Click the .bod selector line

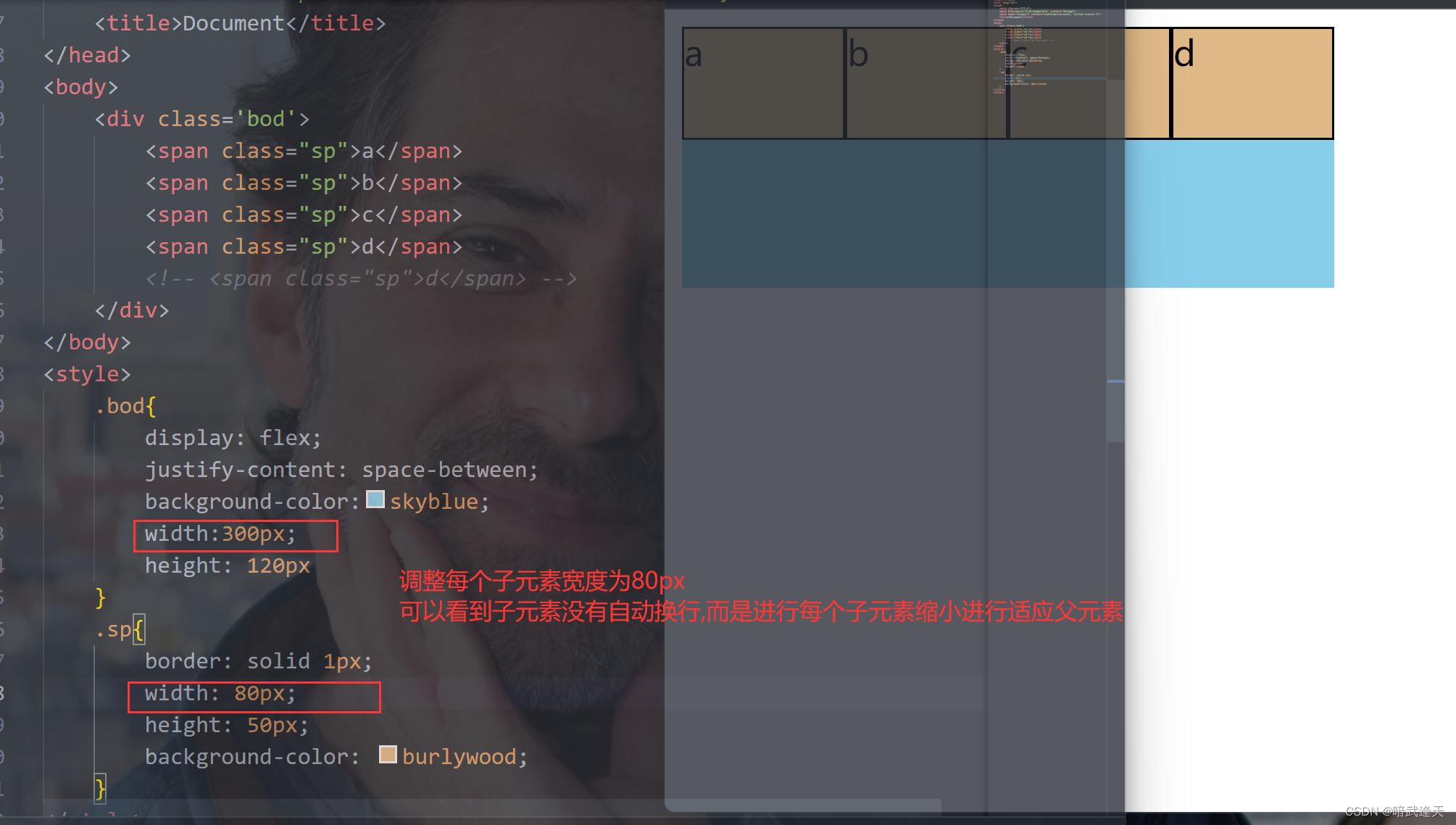click(x=125, y=406)
